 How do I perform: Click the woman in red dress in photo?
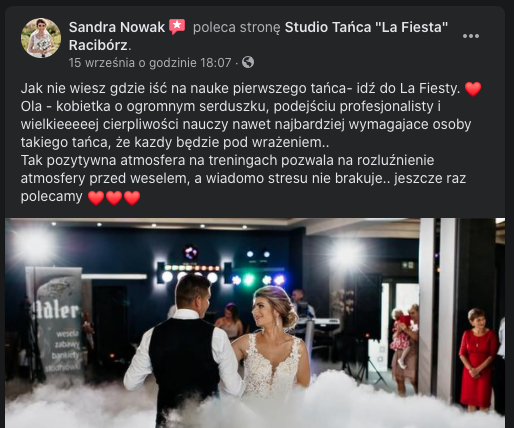click(x=477, y=359)
